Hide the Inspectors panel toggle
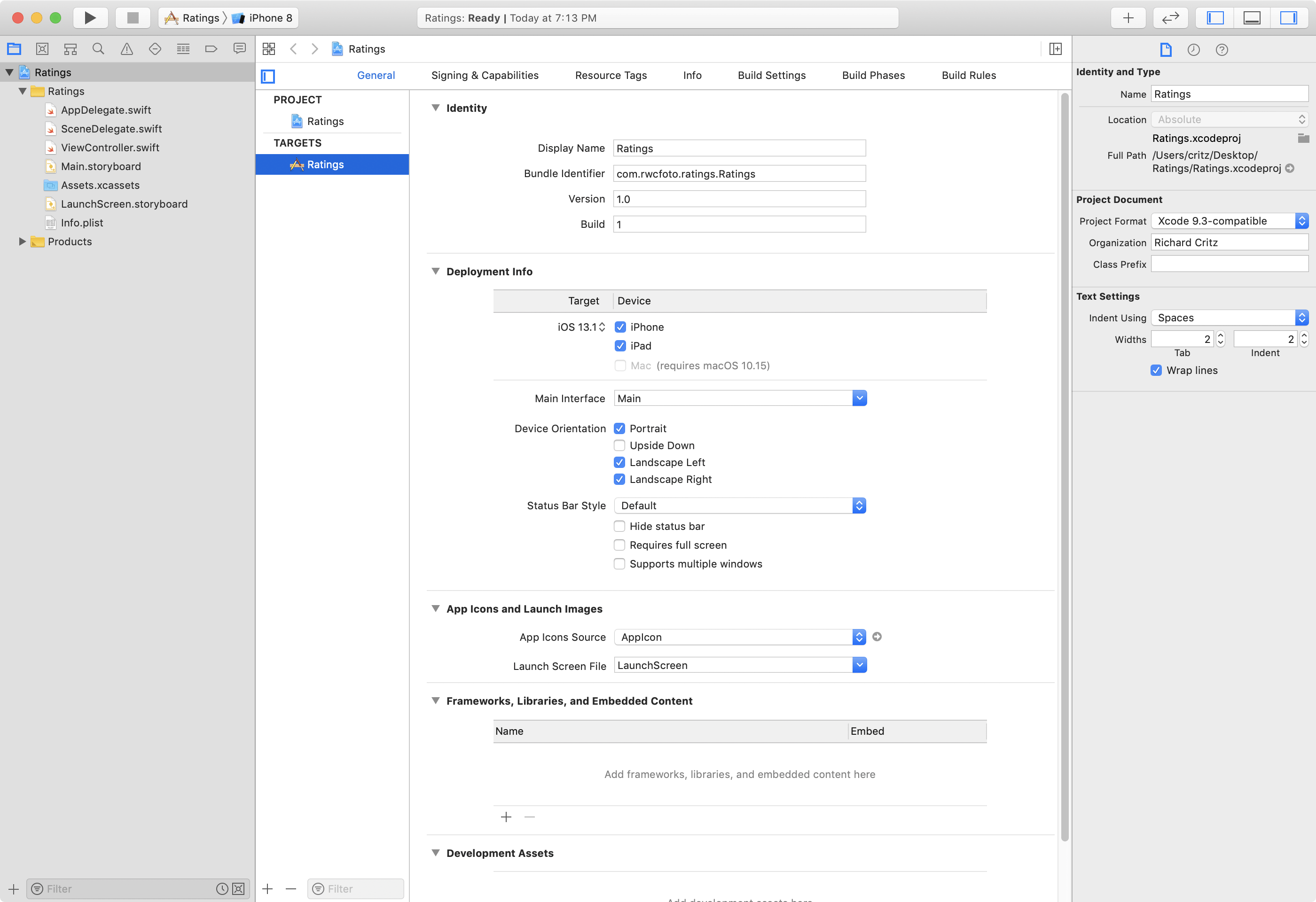This screenshot has width=1316, height=902. click(1288, 17)
